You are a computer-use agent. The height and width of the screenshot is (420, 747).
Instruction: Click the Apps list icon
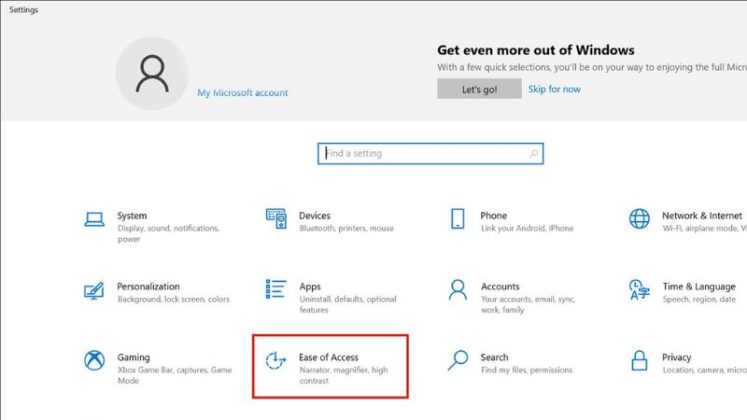[277, 291]
